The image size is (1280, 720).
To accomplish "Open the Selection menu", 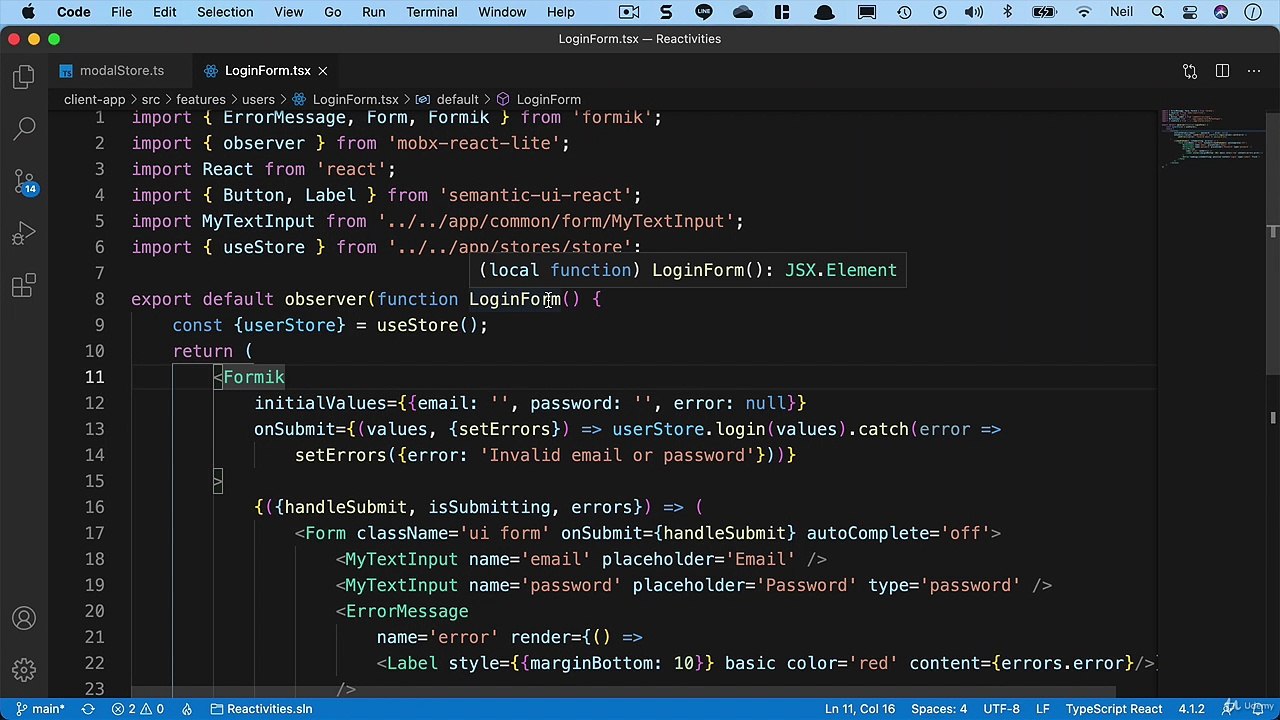I will click(225, 12).
